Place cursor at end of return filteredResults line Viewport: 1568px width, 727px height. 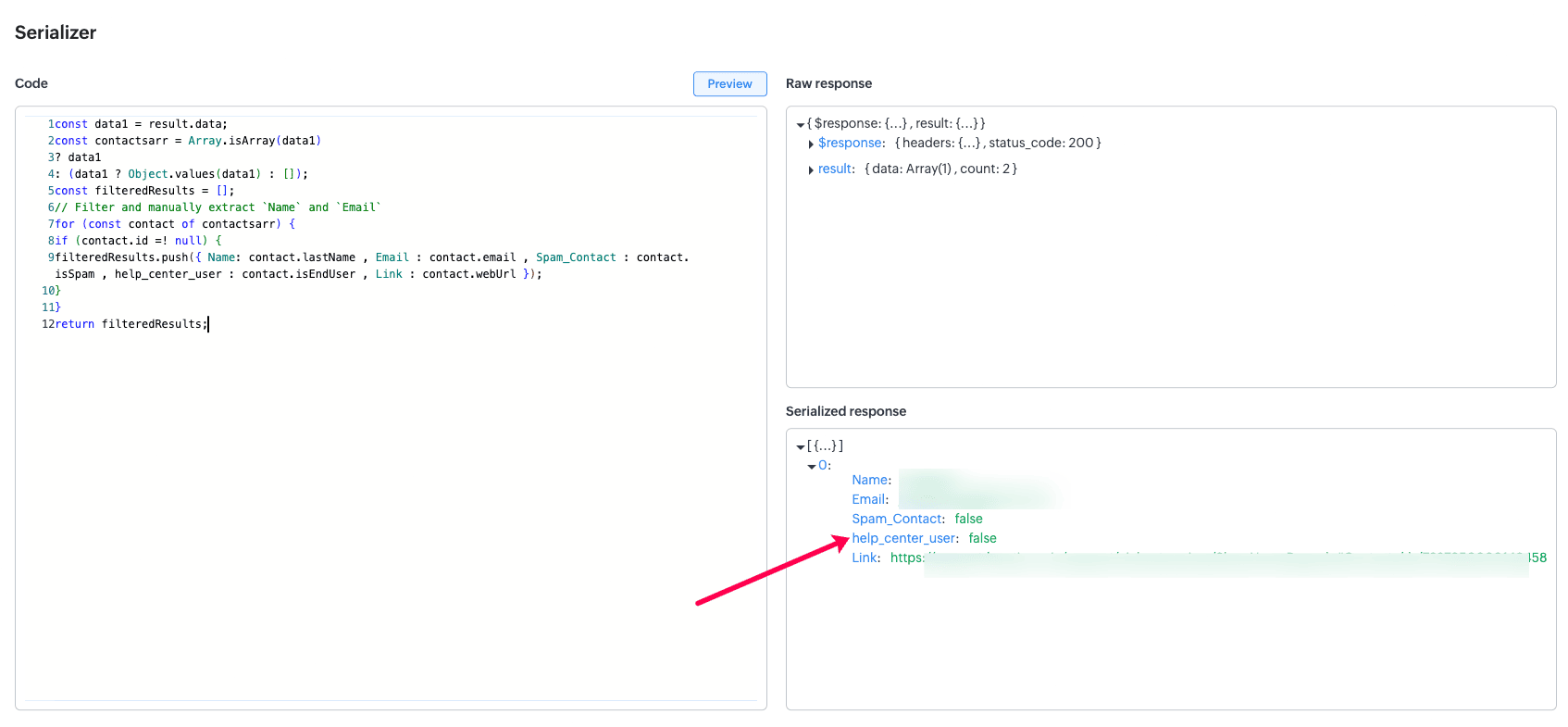tap(208, 324)
